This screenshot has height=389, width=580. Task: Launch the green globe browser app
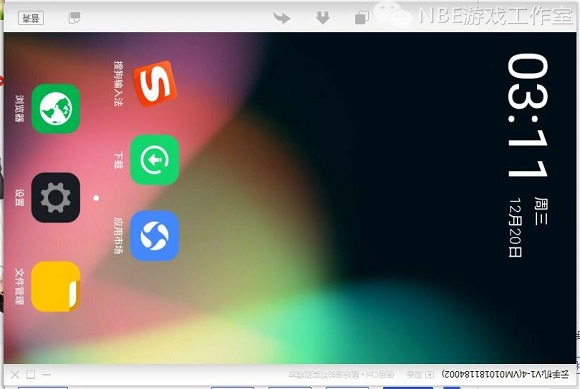[55, 108]
